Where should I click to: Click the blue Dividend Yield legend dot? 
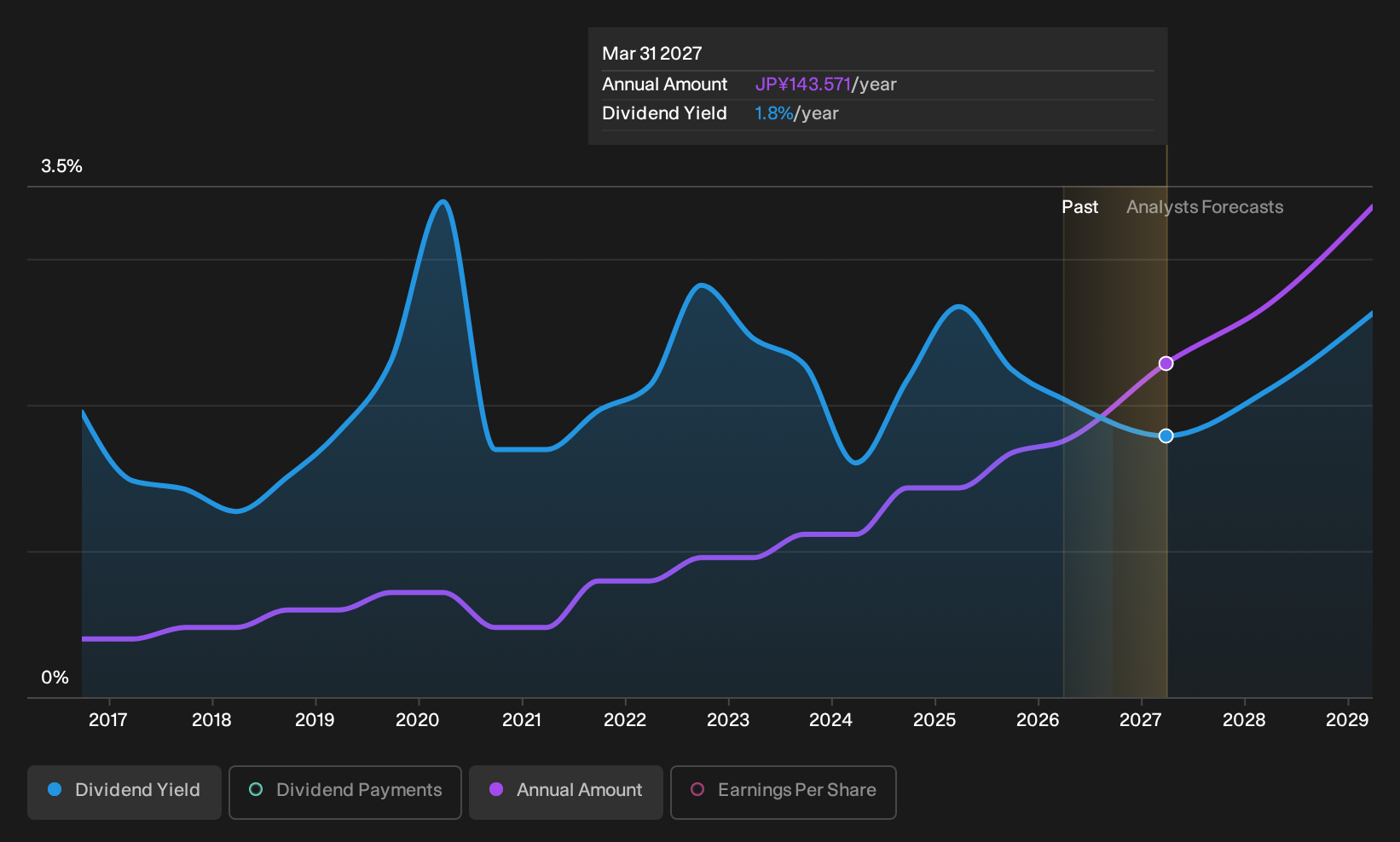pos(55,789)
